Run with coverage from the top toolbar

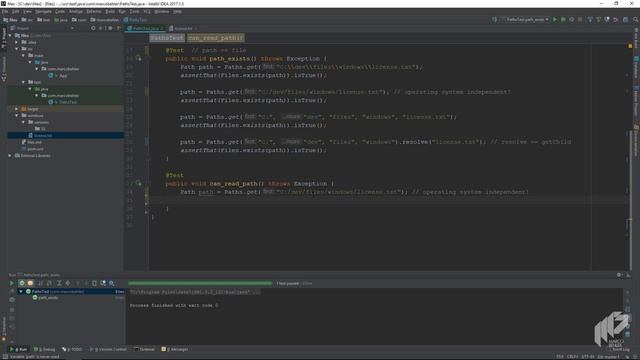point(571,20)
